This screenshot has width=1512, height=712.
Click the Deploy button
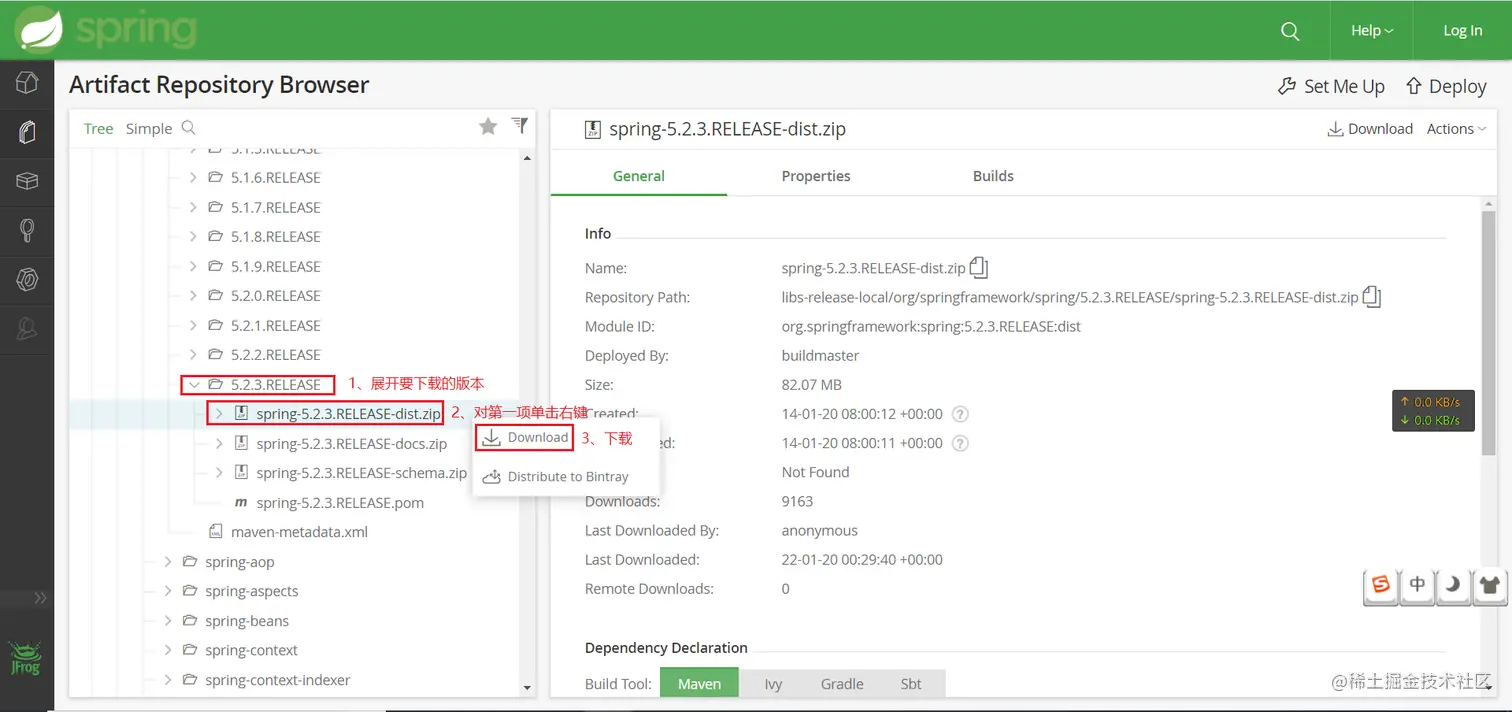pyautogui.click(x=1446, y=86)
